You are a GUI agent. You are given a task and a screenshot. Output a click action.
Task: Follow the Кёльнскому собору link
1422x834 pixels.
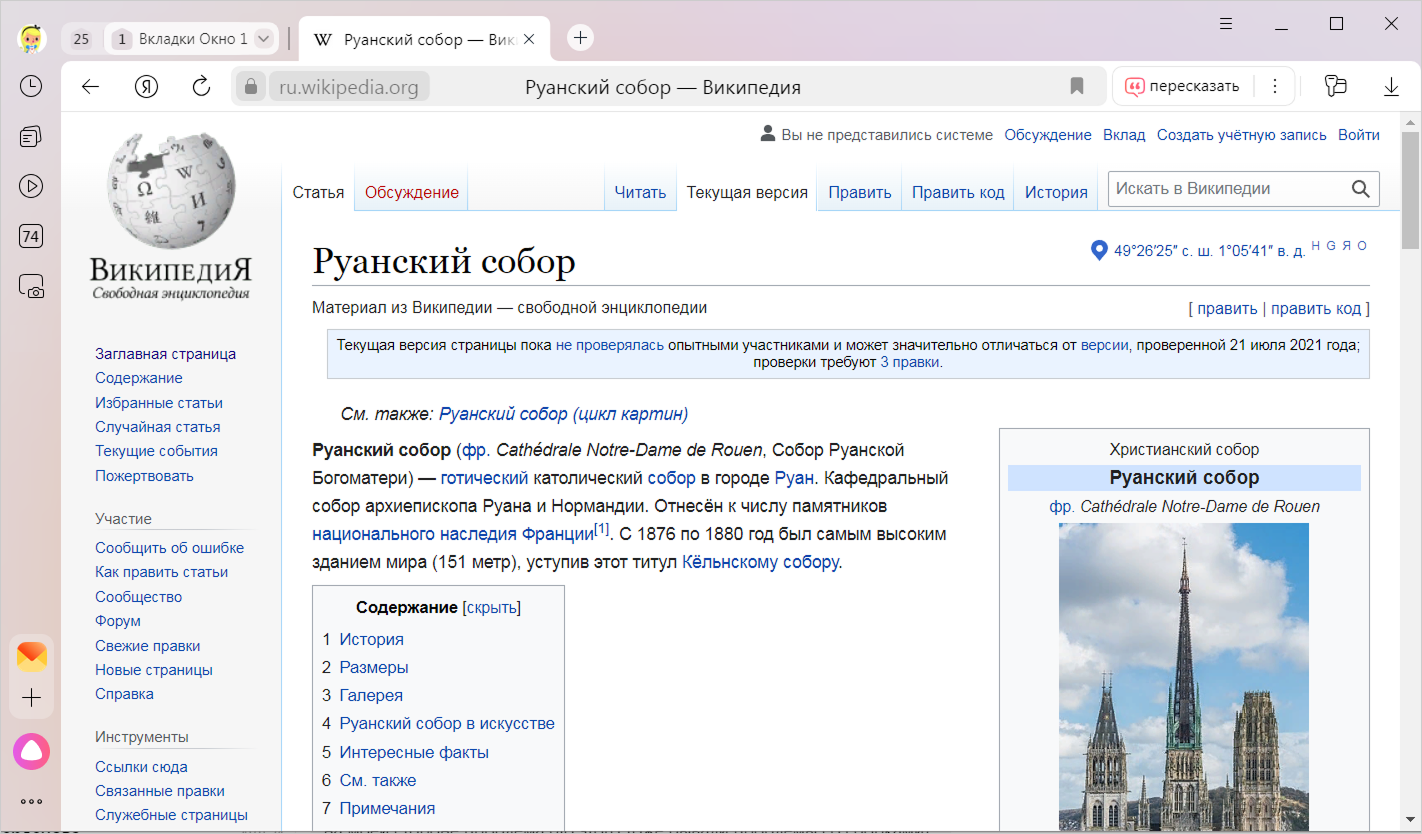[759, 562]
